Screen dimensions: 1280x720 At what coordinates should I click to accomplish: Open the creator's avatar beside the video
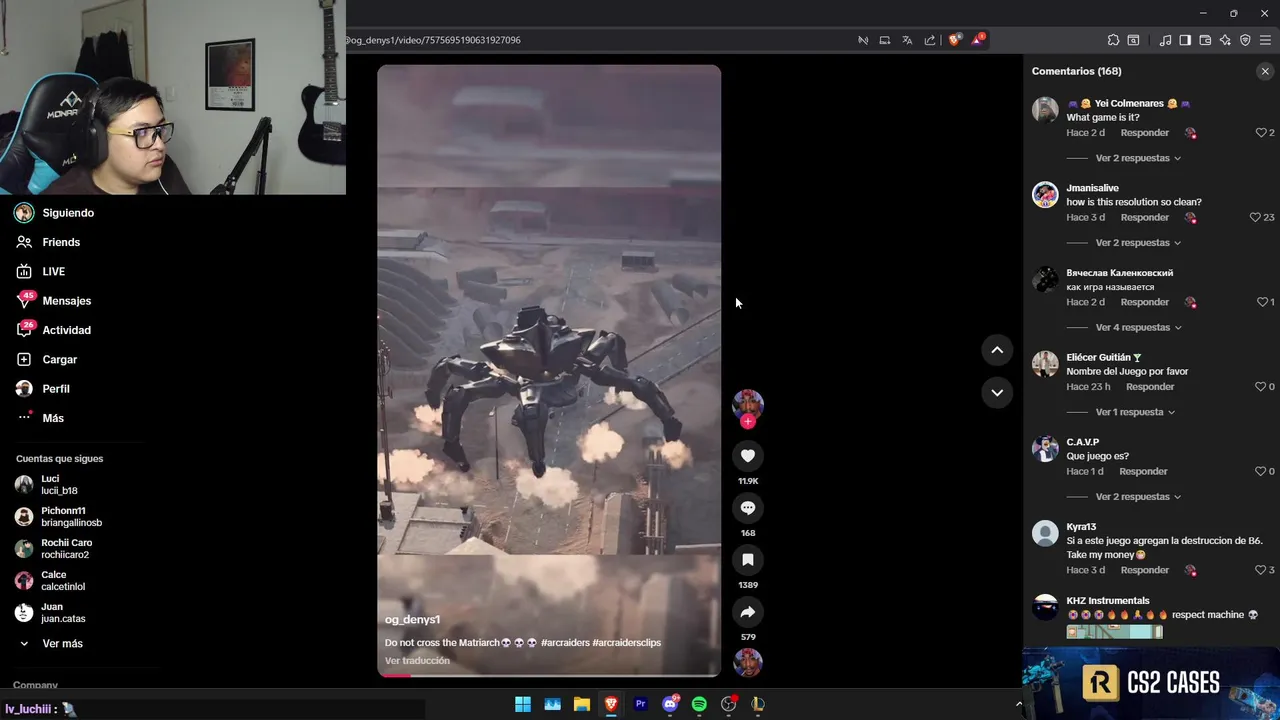[747, 404]
